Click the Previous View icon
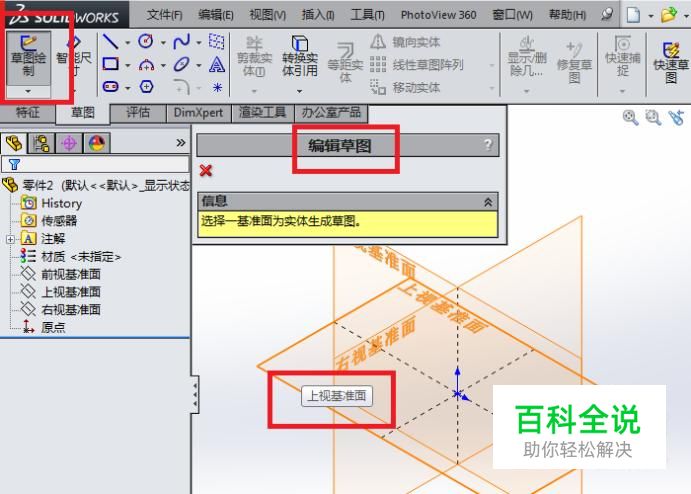The height and width of the screenshot is (494, 691). pyautogui.click(x=676, y=118)
